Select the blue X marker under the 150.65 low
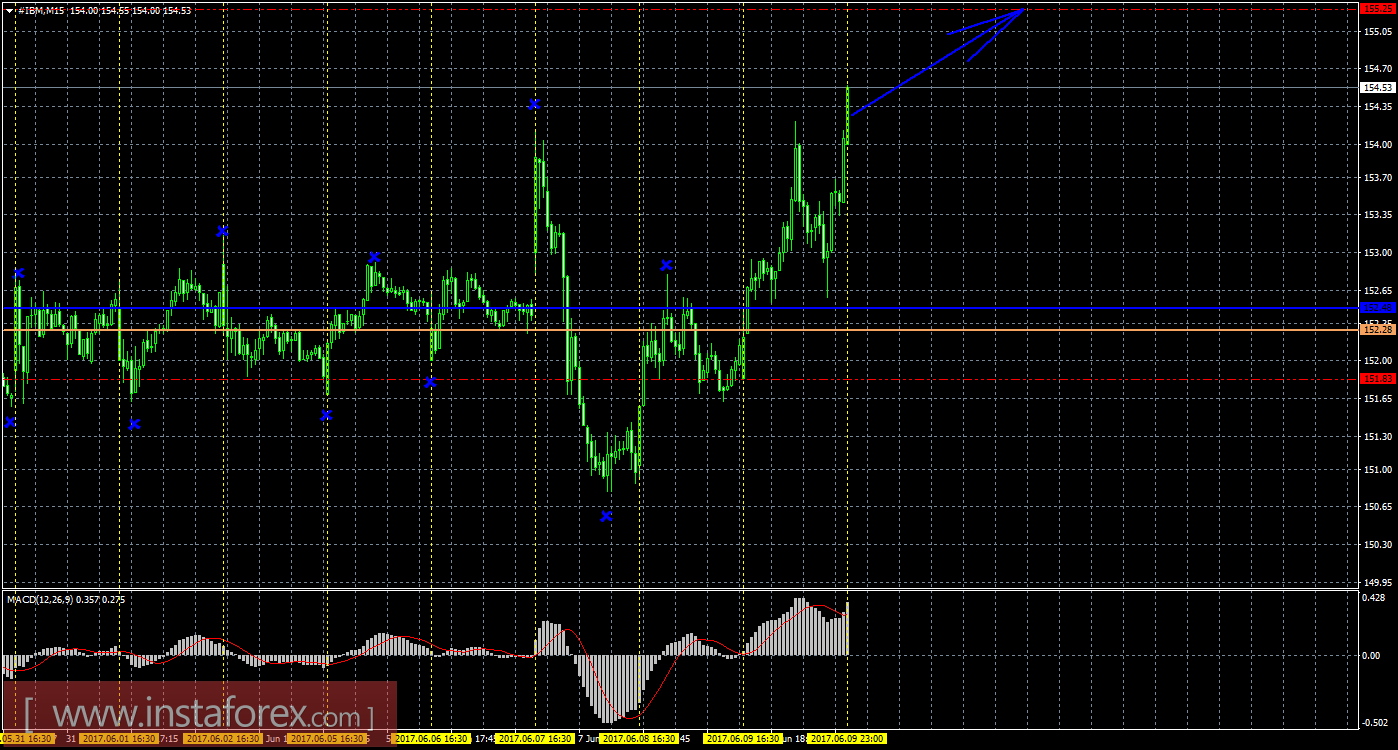Viewport: 1398px width, 750px height. 606,516
